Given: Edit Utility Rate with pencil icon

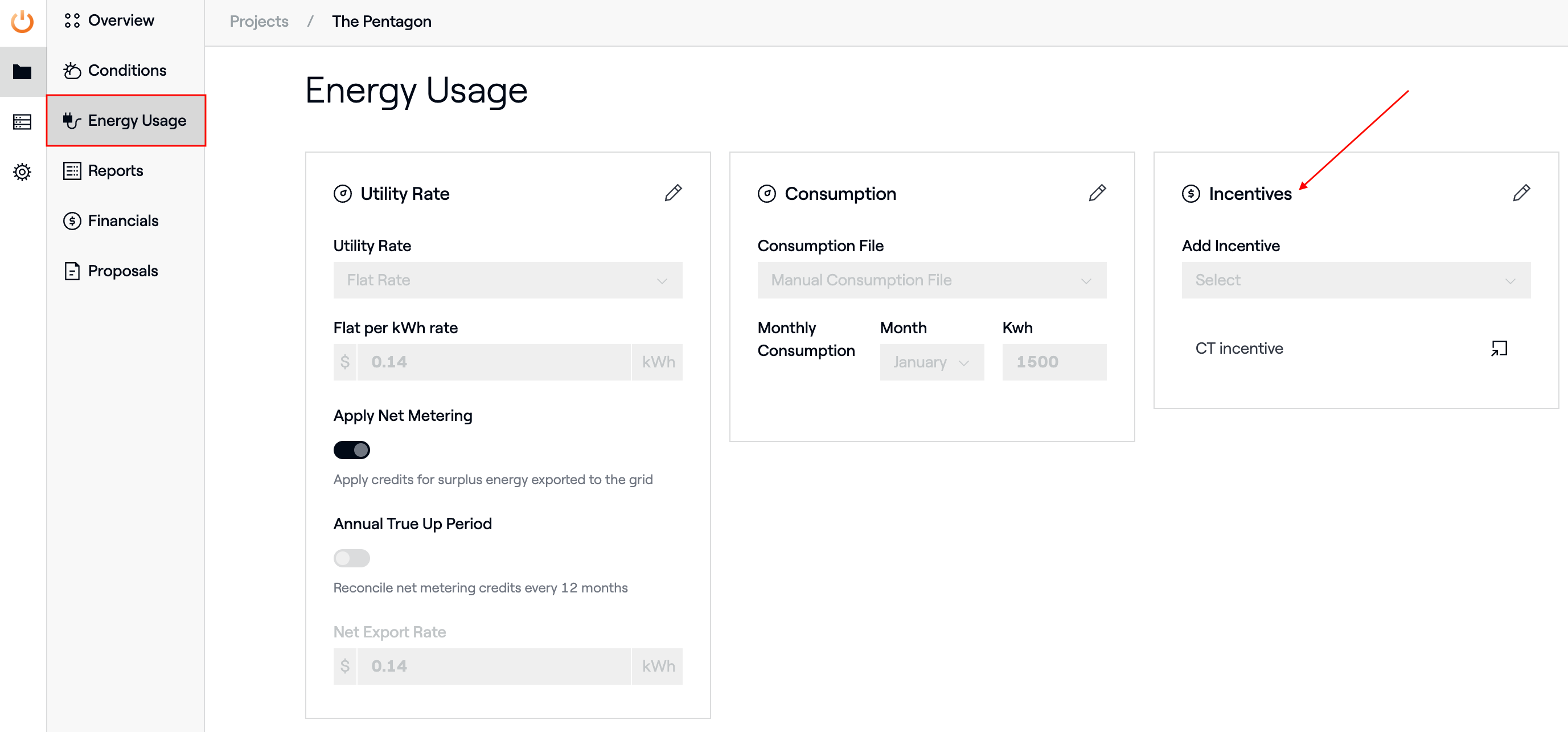Looking at the screenshot, I should pyautogui.click(x=672, y=193).
